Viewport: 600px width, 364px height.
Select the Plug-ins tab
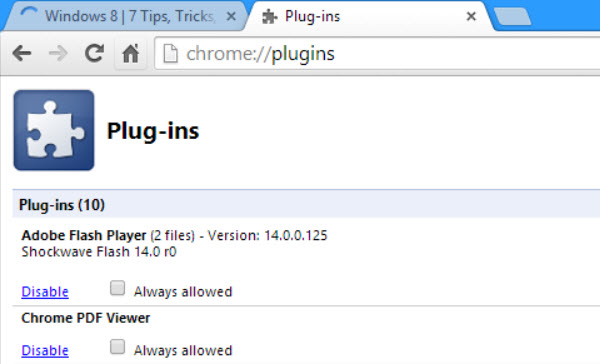(369, 16)
